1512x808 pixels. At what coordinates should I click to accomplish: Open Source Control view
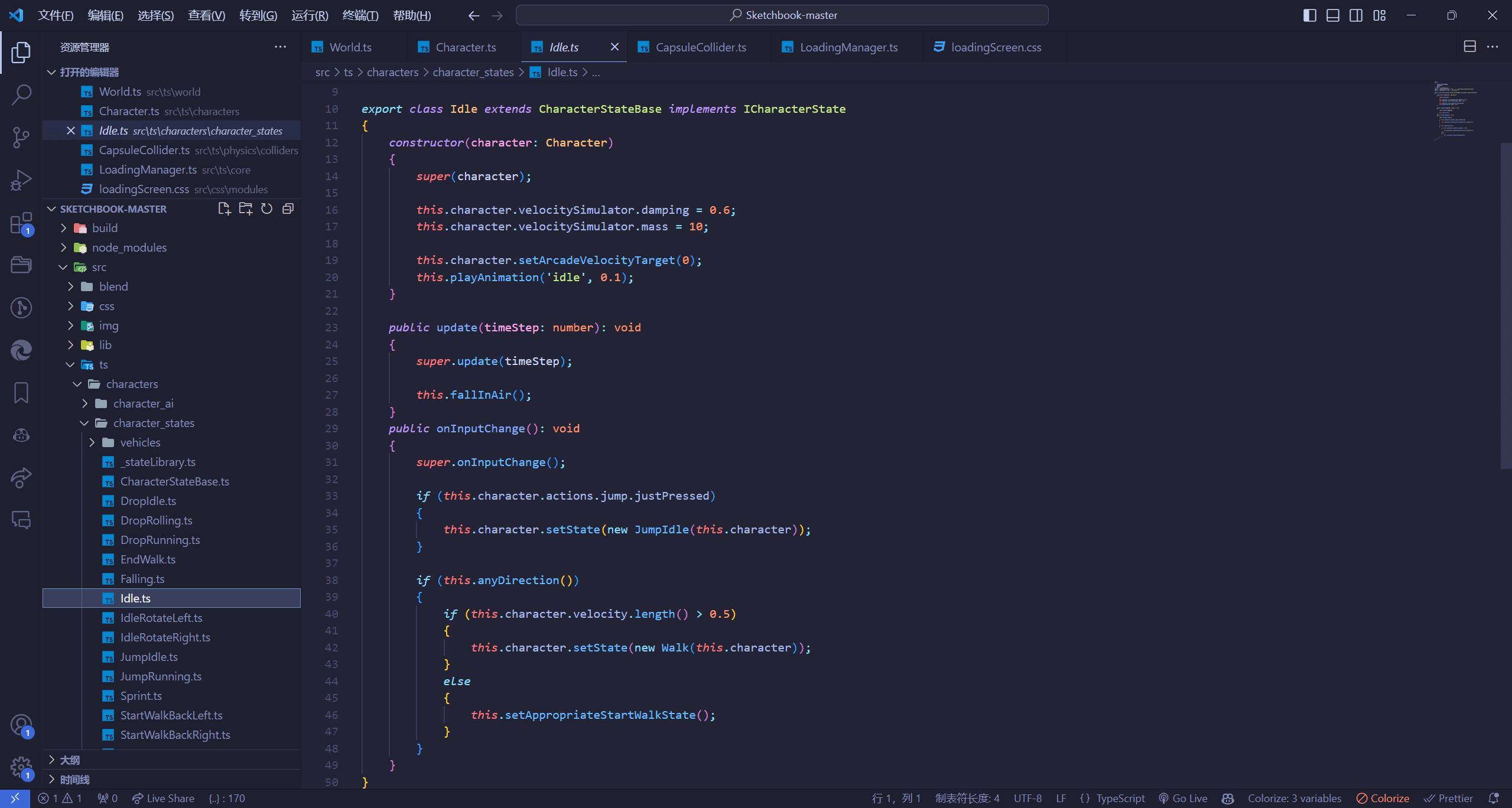pos(21,137)
